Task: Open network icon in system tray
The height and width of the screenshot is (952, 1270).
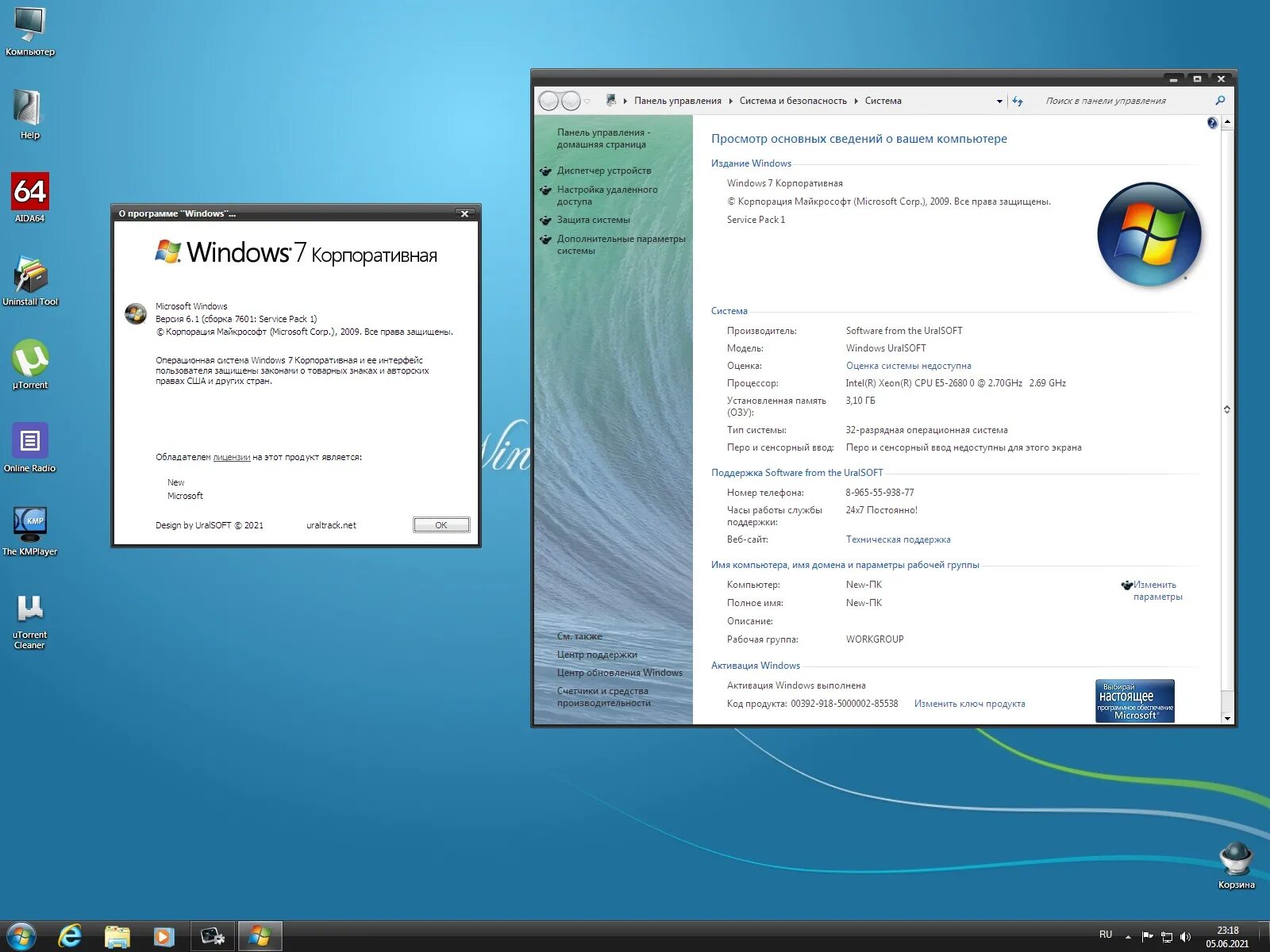Action: tap(1167, 936)
